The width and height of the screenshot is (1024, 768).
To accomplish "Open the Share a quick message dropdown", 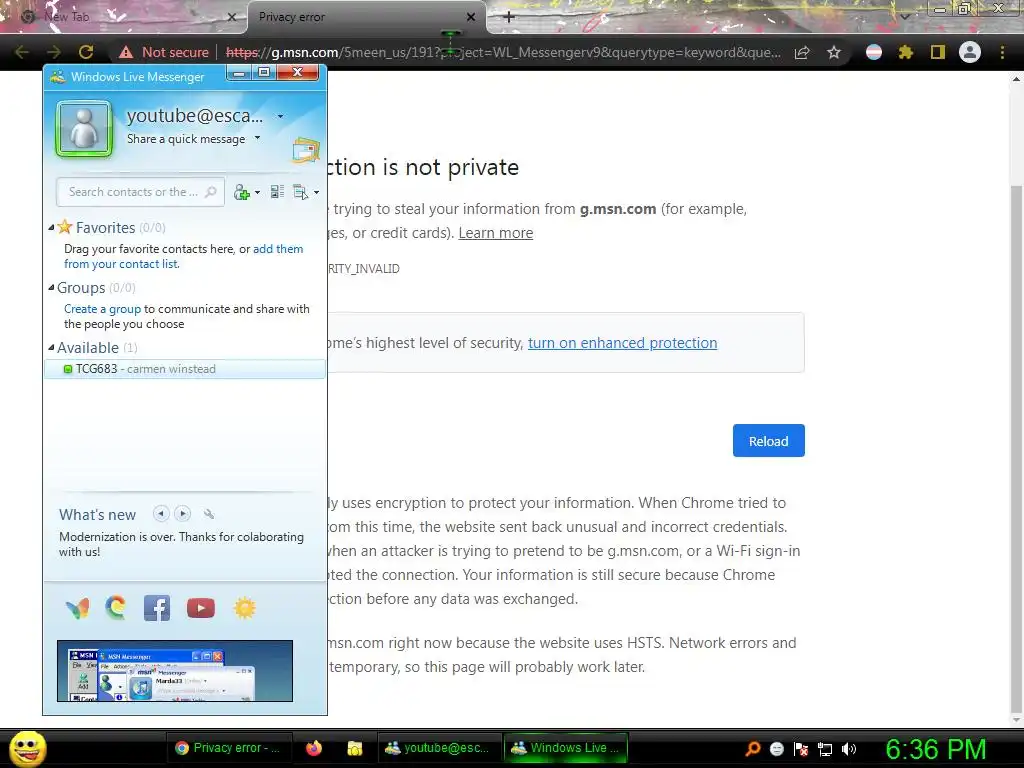I will [257, 138].
